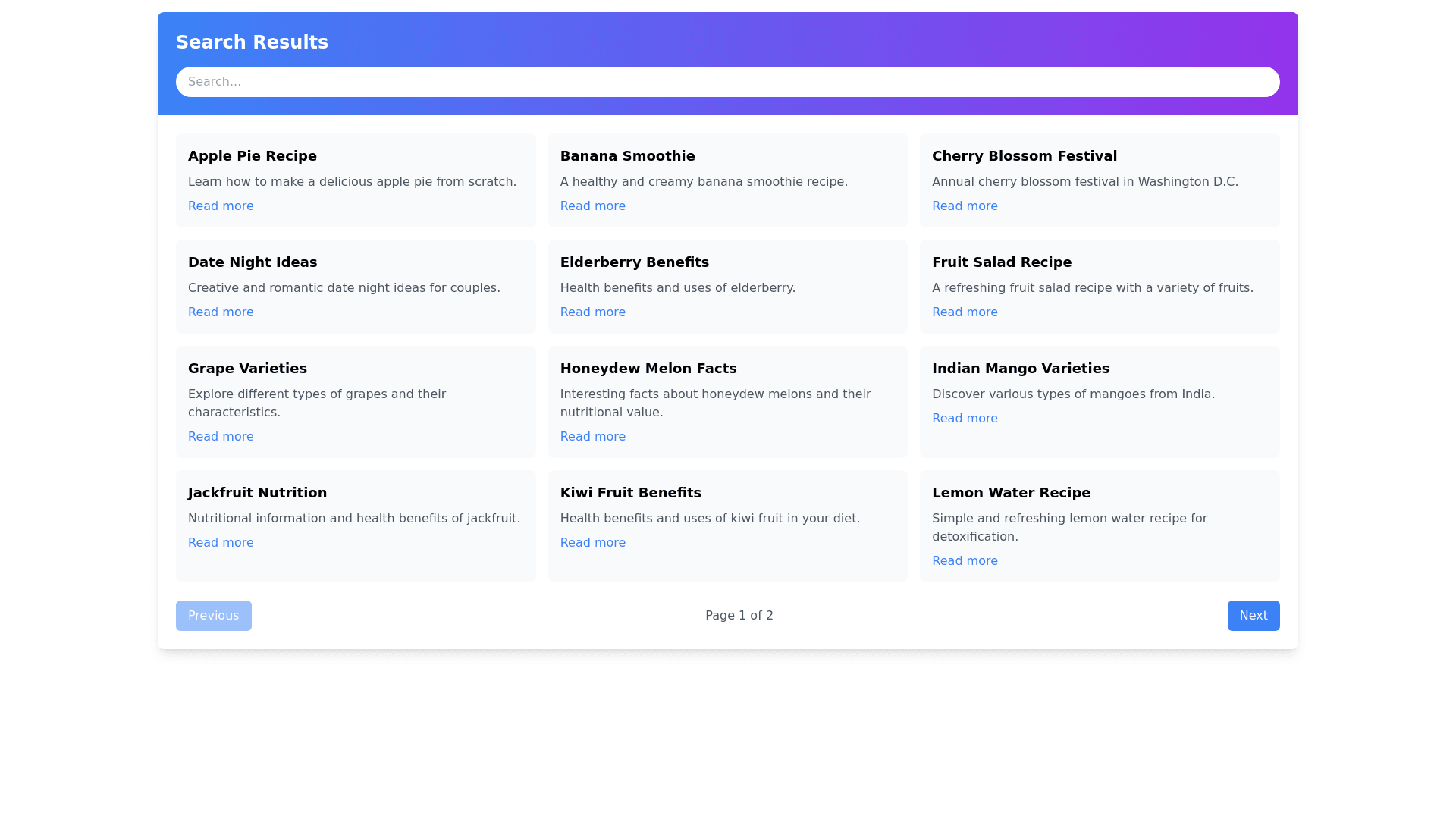Select the Apple Pie Recipe card title
Viewport: 1456px width, 819px height.
[252, 156]
